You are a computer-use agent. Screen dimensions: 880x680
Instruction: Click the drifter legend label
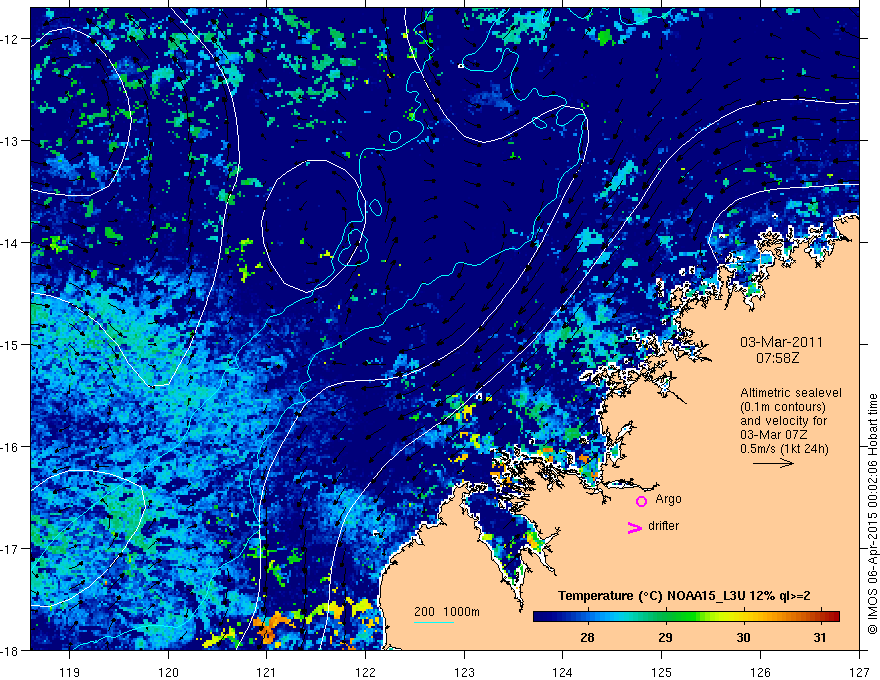click(x=663, y=526)
